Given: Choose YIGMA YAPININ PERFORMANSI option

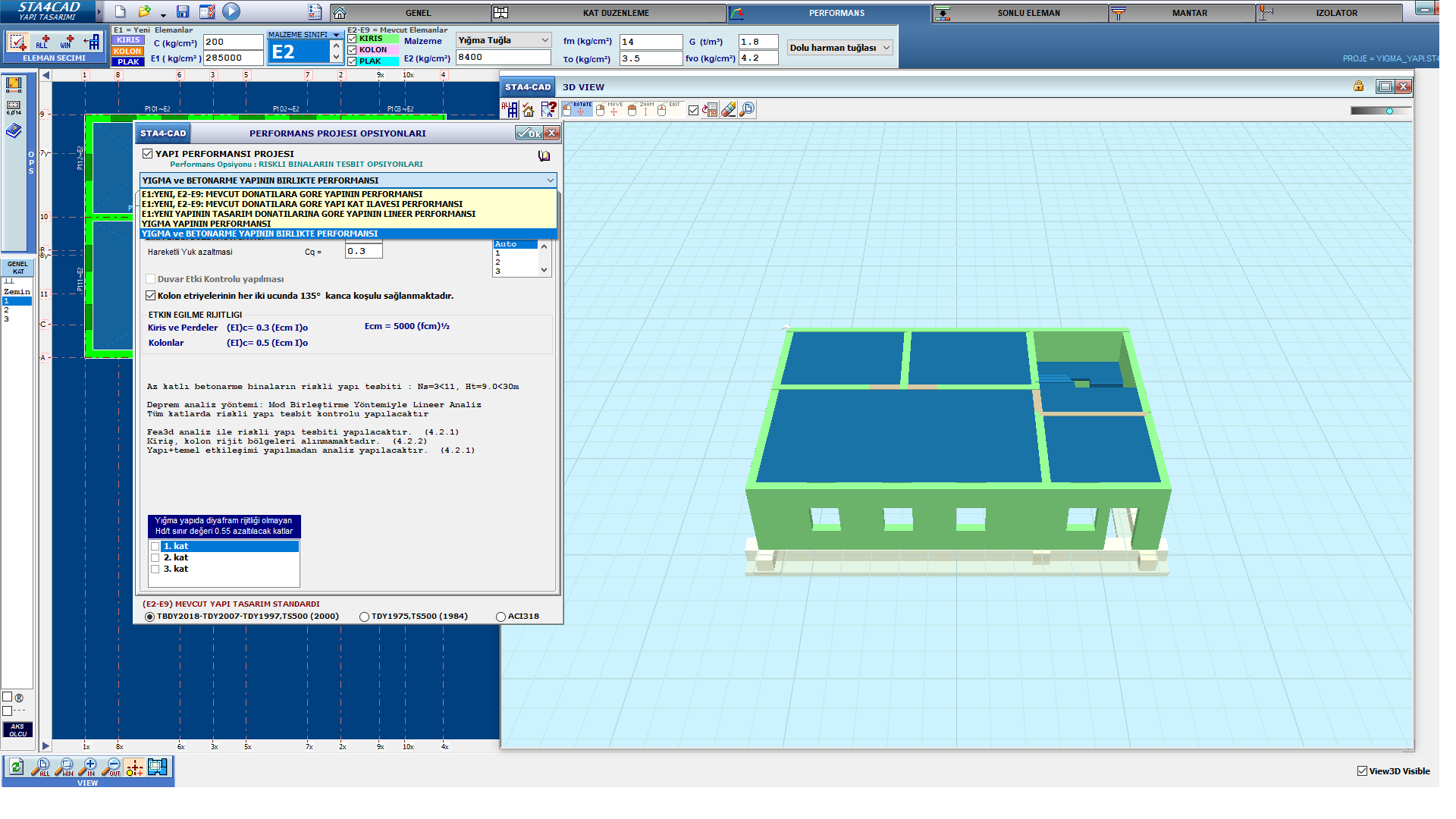Looking at the screenshot, I should point(349,224).
